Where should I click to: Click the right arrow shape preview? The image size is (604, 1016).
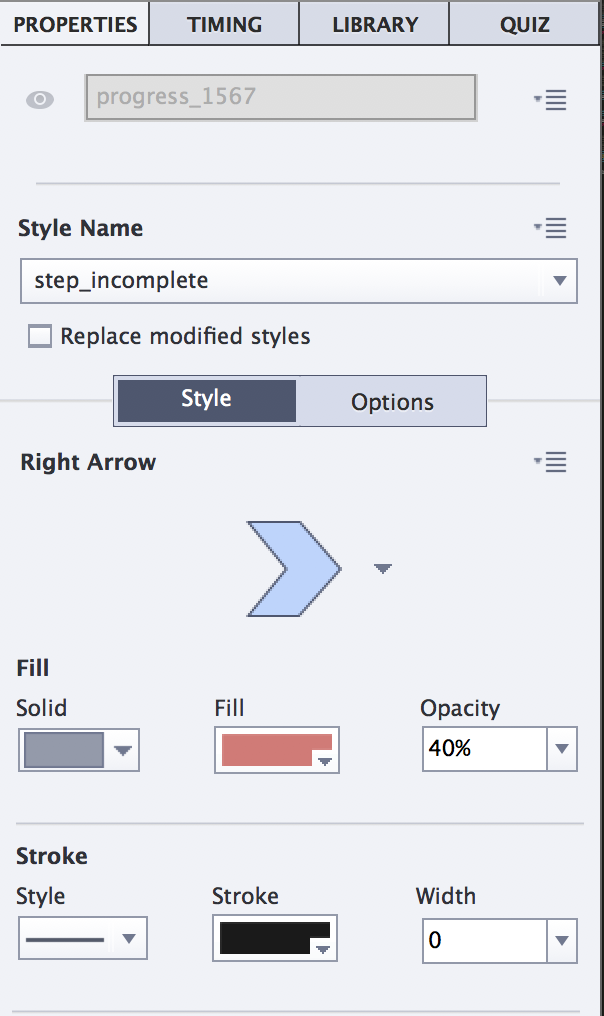(x=294, y=568)
